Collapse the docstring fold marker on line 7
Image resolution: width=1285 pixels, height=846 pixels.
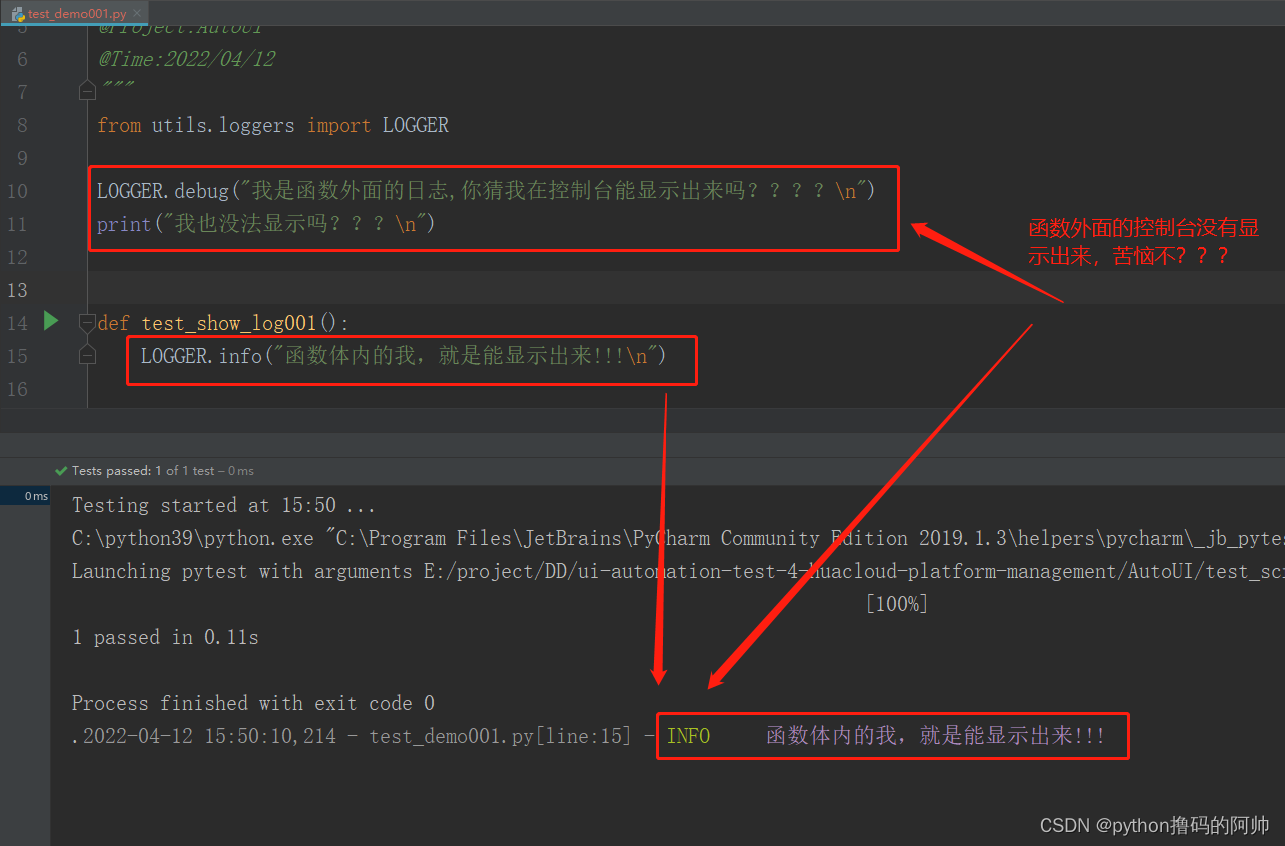(x=87, y=91)
